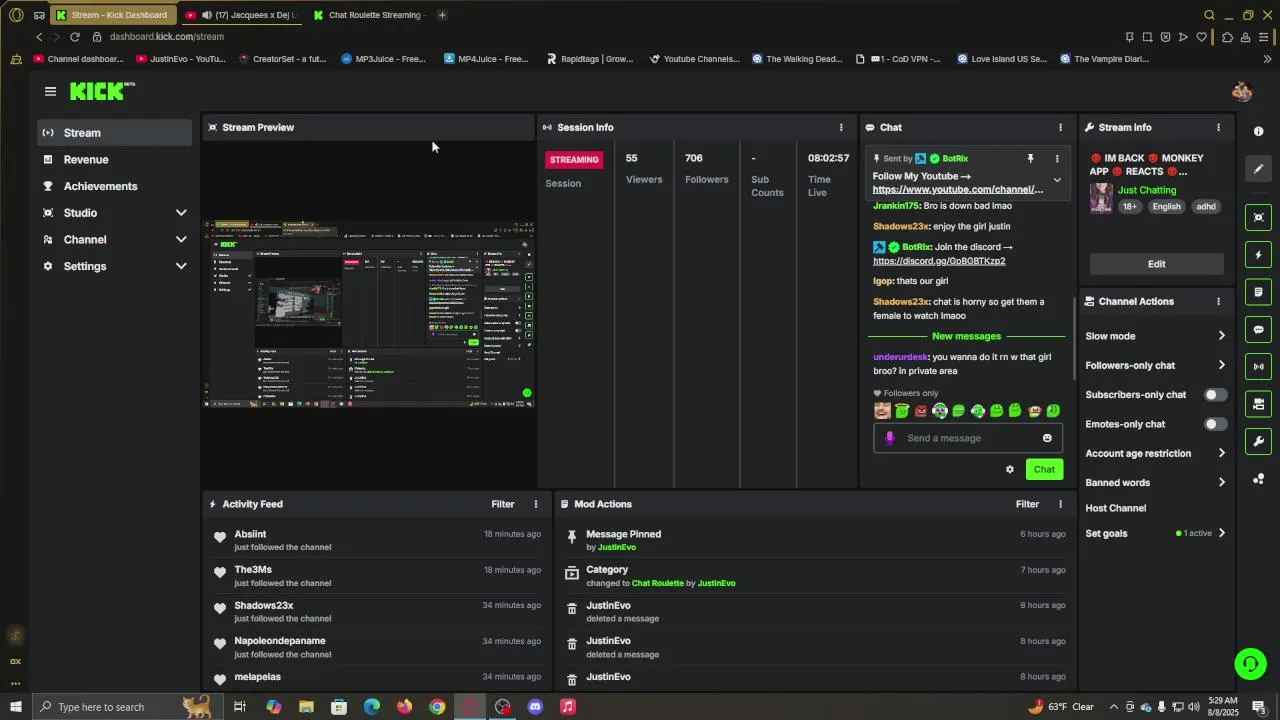
Task: Open Slow mode options
Action: coord(1155,336)
